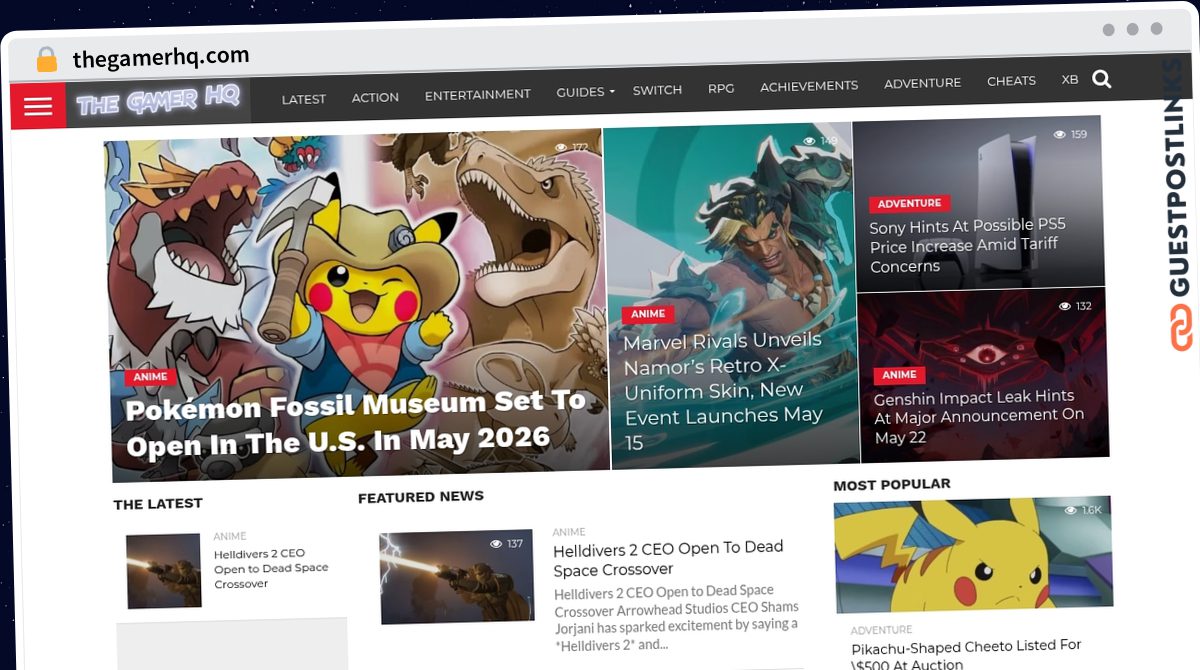Click the search magnifier icon

click(x=1102, y=79)
